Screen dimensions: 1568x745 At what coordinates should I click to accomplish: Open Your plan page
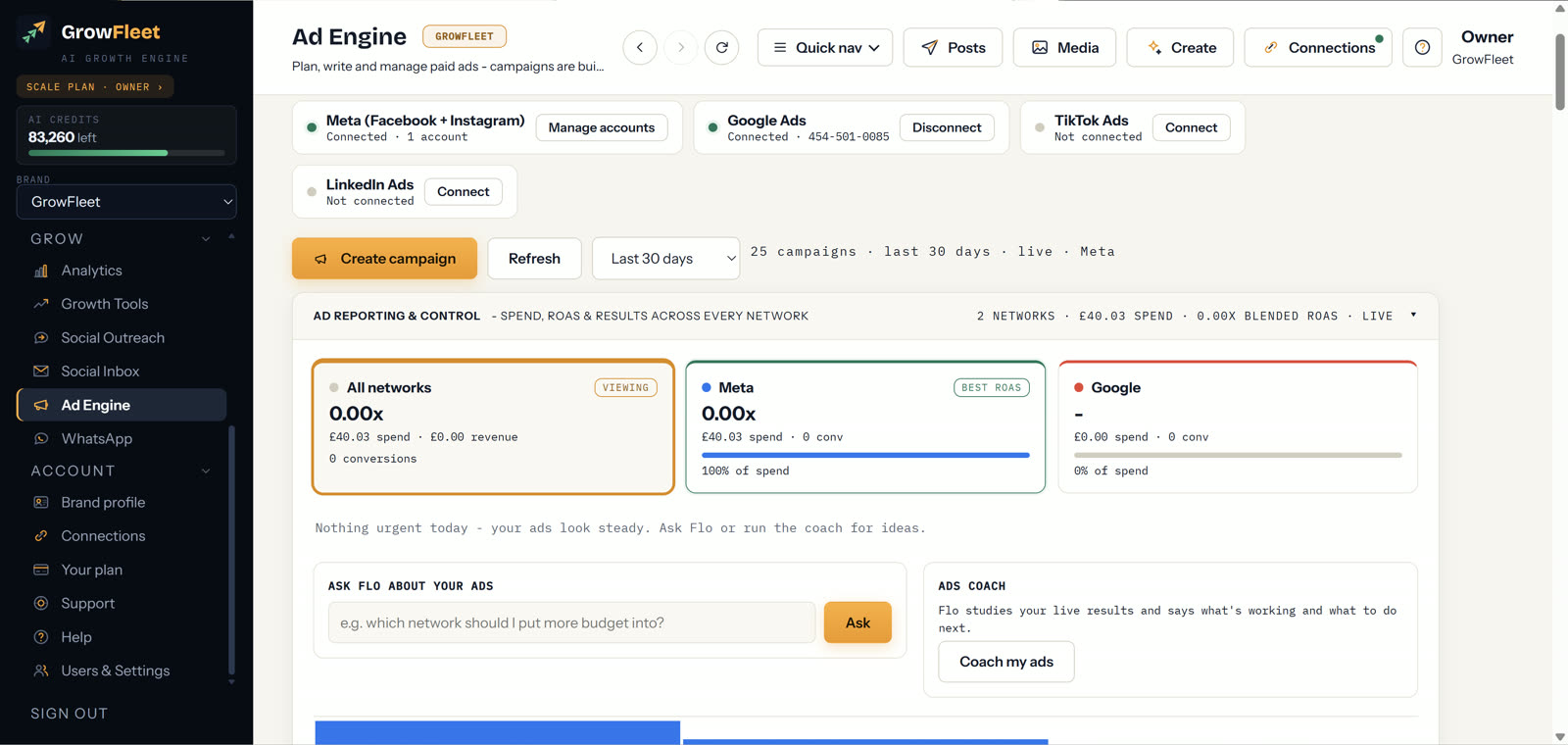tap(91, 570)
